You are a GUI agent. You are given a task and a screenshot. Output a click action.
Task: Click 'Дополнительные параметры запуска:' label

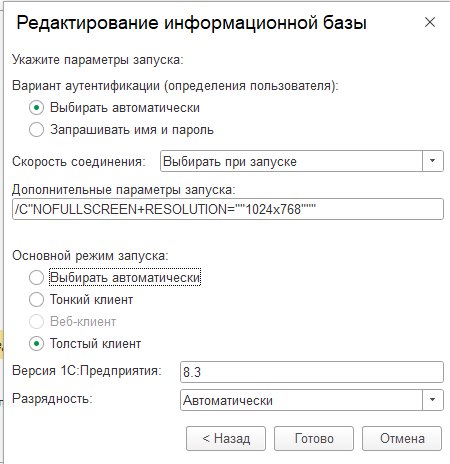point(124,190)
